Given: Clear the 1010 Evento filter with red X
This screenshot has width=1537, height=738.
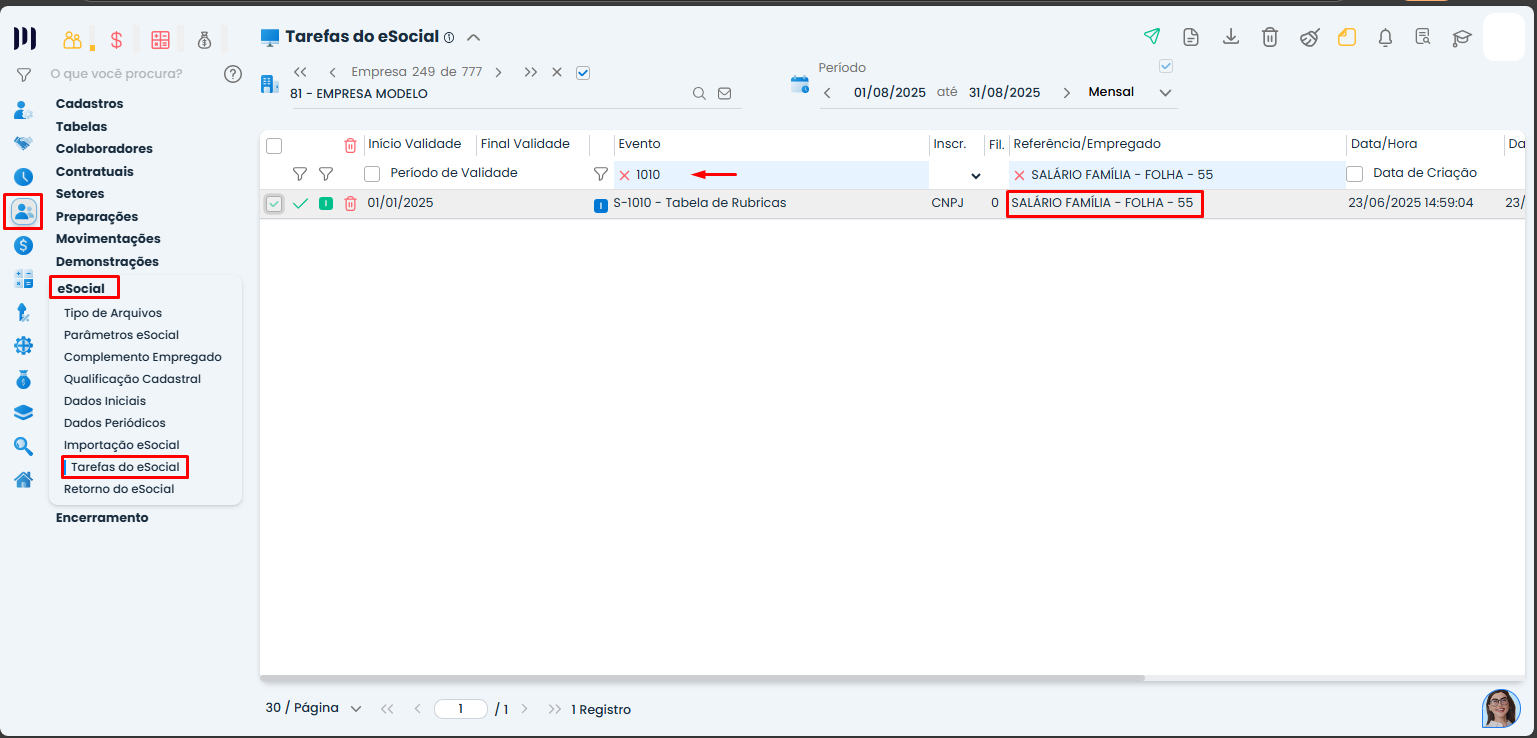Looking at the screenshot, I should [624, 175].
